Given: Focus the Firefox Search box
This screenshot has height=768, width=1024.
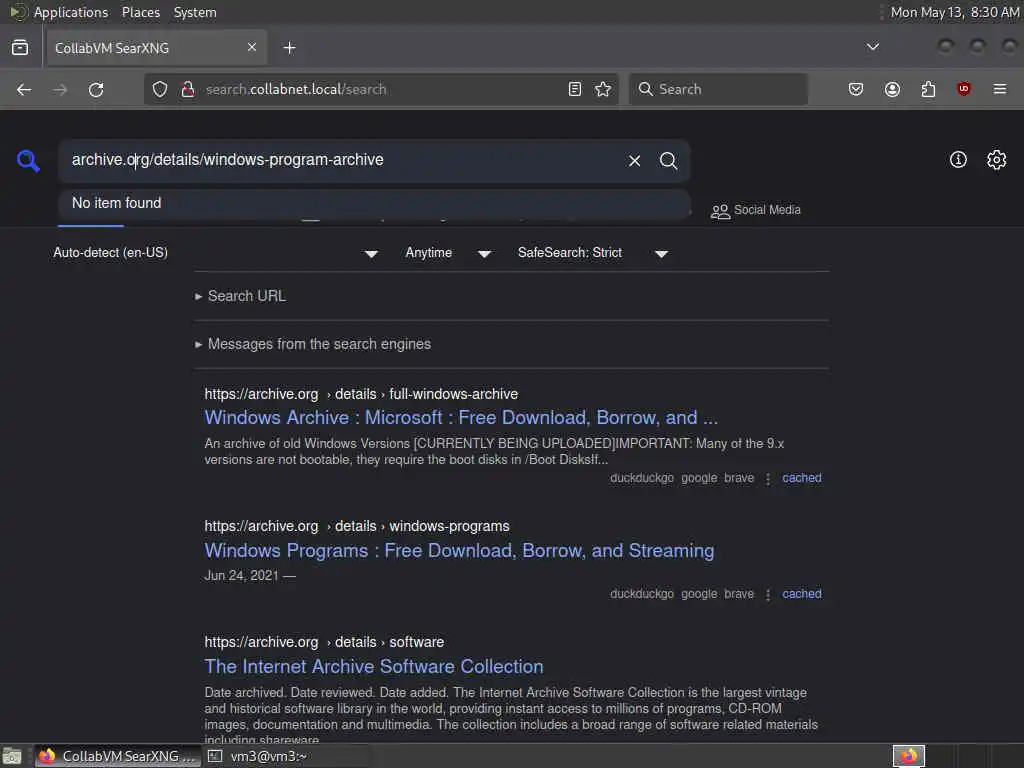Looking at the screenshot, I should 718,89.
